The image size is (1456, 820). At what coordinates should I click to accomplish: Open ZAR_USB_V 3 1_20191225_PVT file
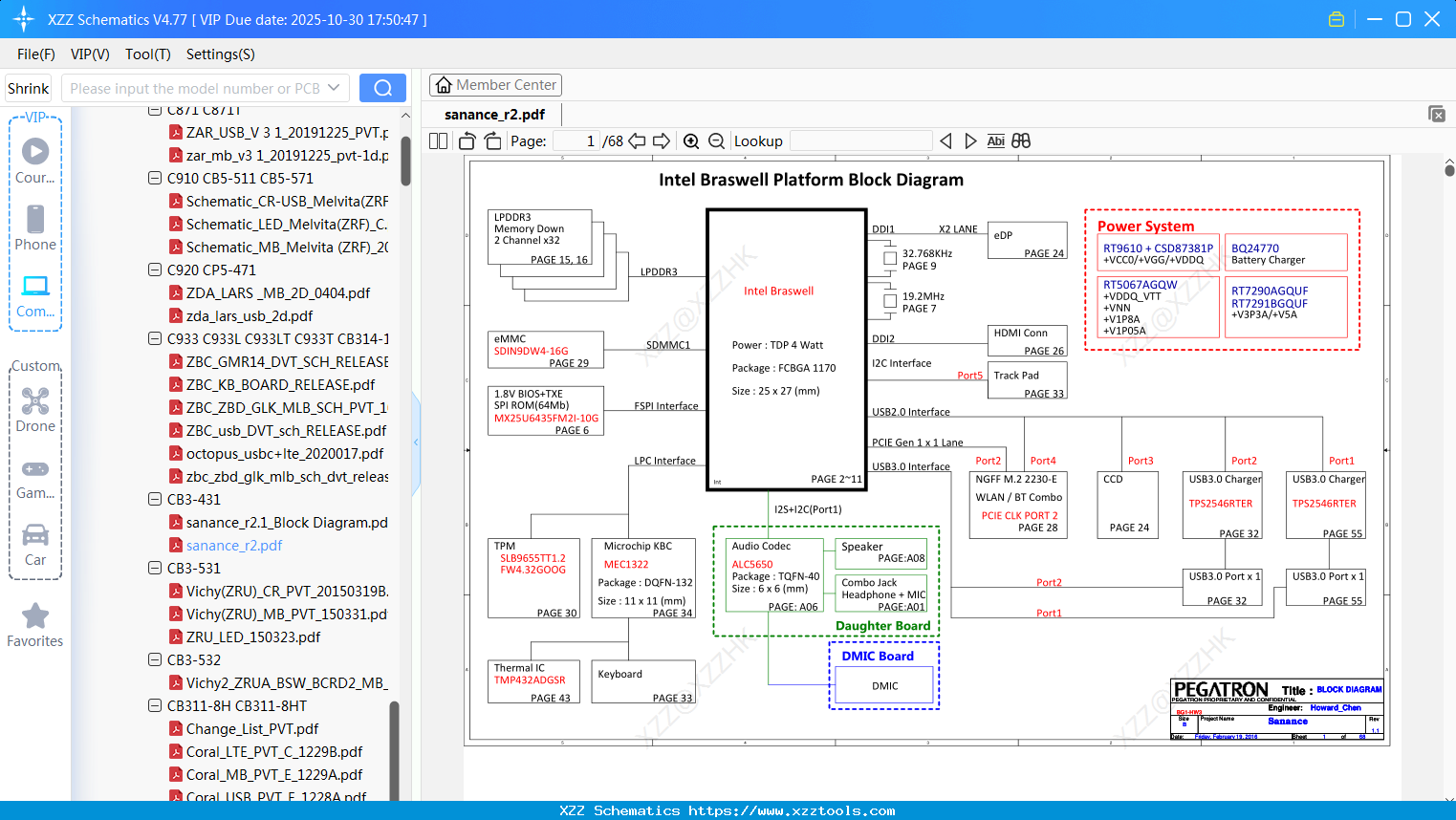[287, 133]
